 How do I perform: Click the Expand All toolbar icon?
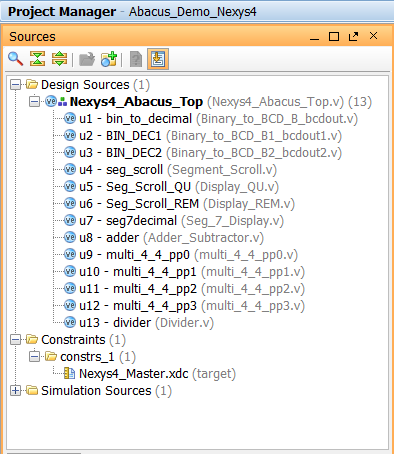pyautogui.click(x=59, y=59)
